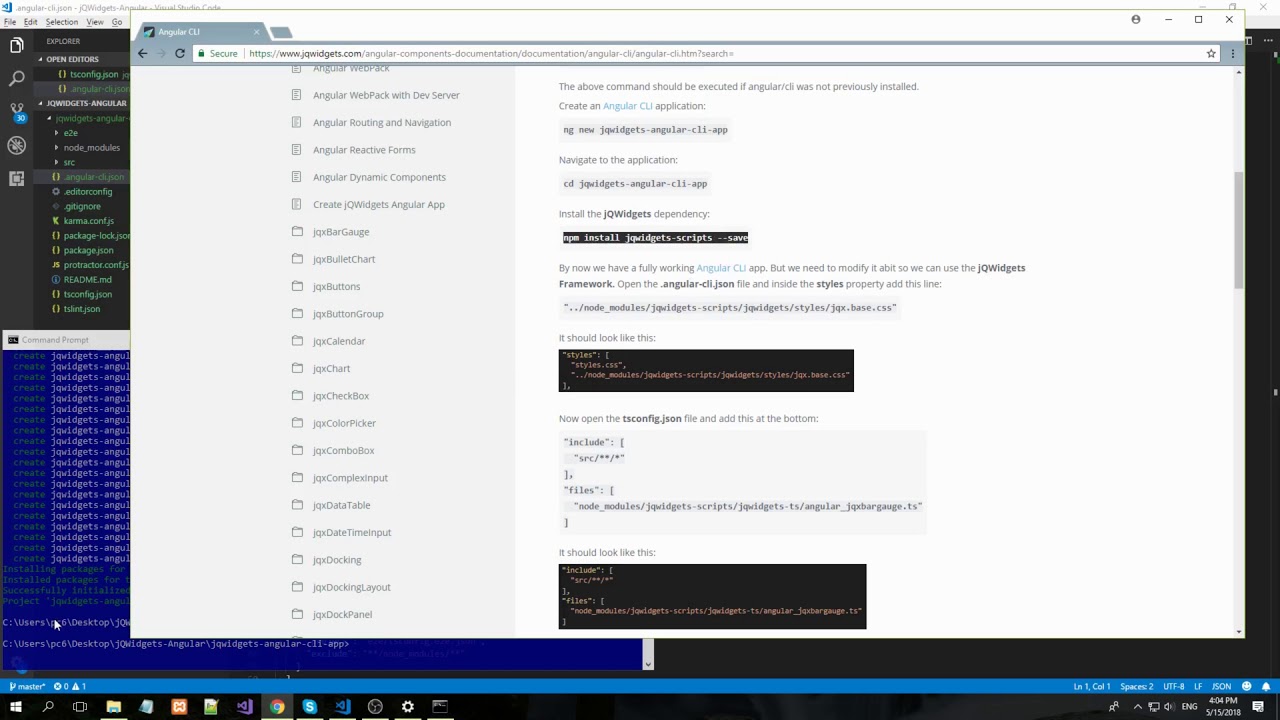Go back in the Chrome browser
The height and width of the screenshot is (720, 1280).
click(142, 53)
